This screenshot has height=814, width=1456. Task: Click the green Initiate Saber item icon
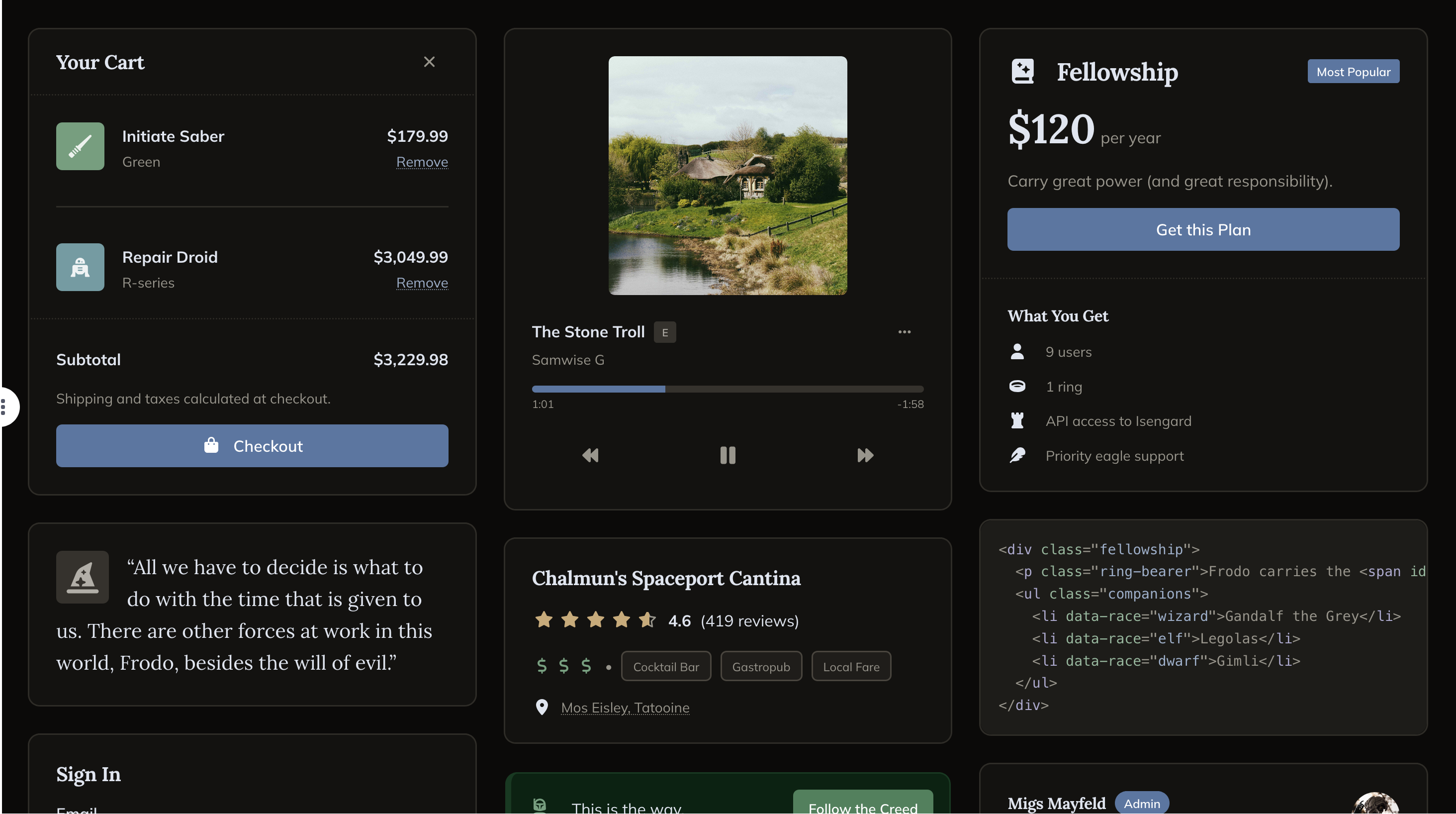click(x=80, y=146)
